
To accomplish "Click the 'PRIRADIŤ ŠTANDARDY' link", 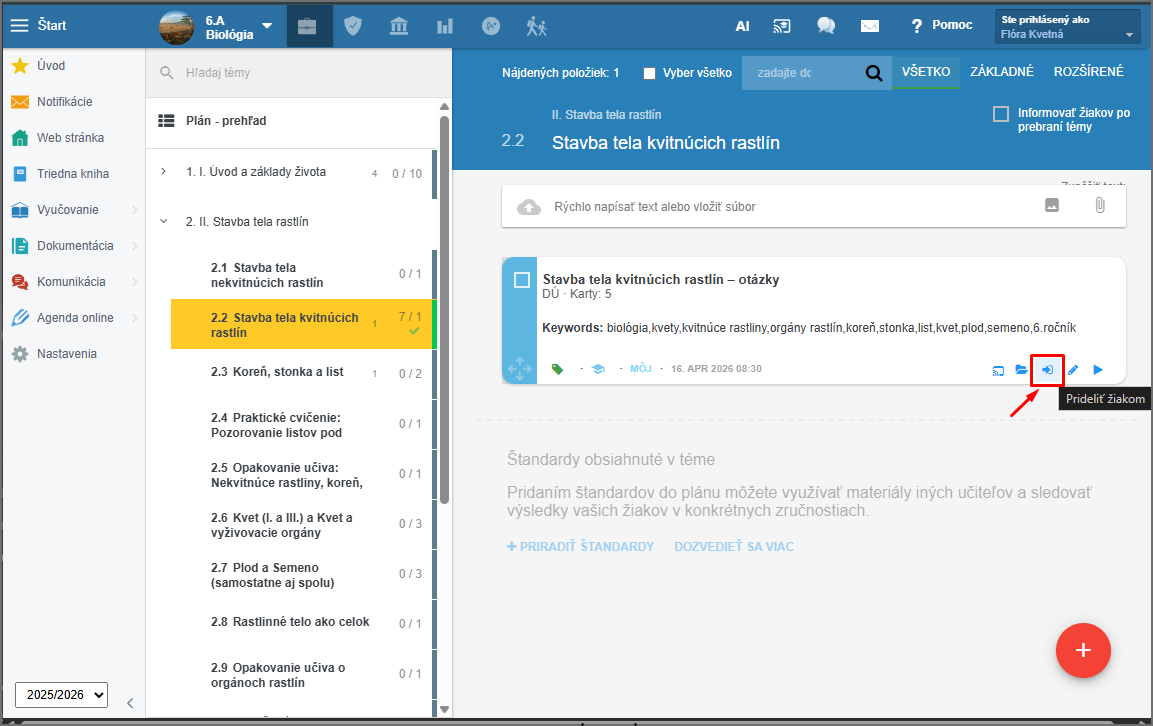I will tap(581, 547).
